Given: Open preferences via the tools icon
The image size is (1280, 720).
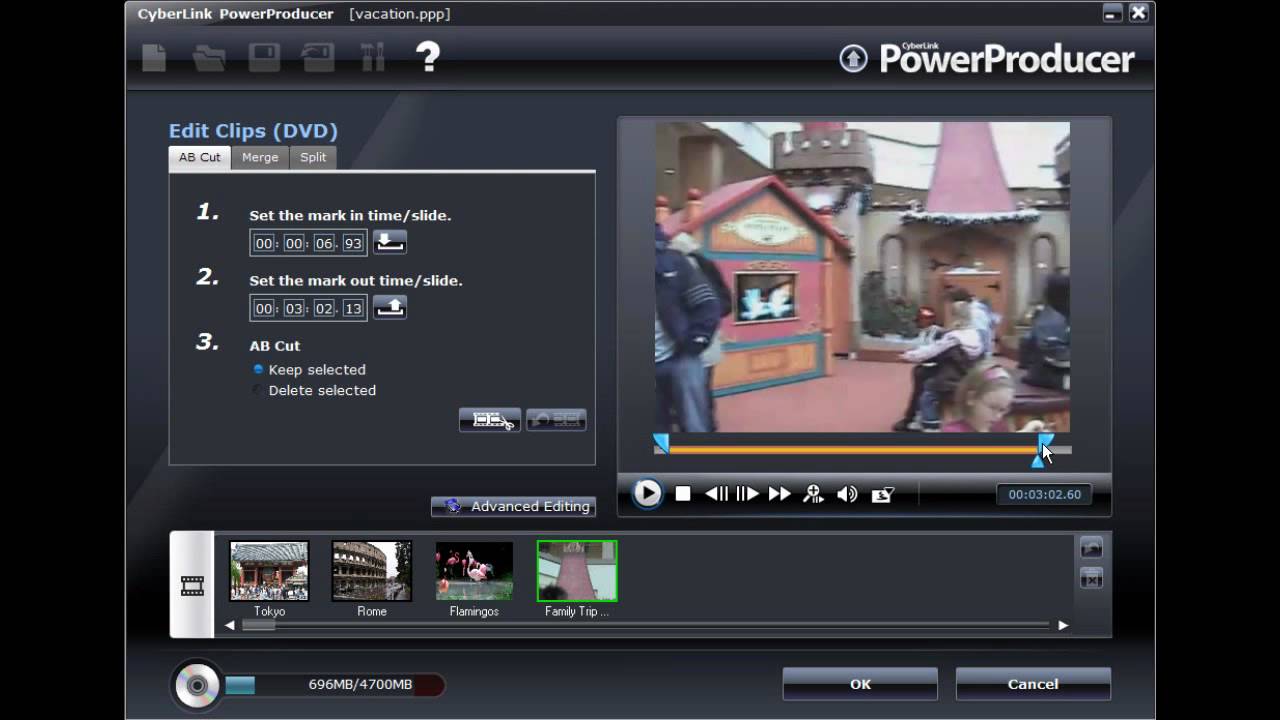Looking at the screenshot, I should [373, 58].
